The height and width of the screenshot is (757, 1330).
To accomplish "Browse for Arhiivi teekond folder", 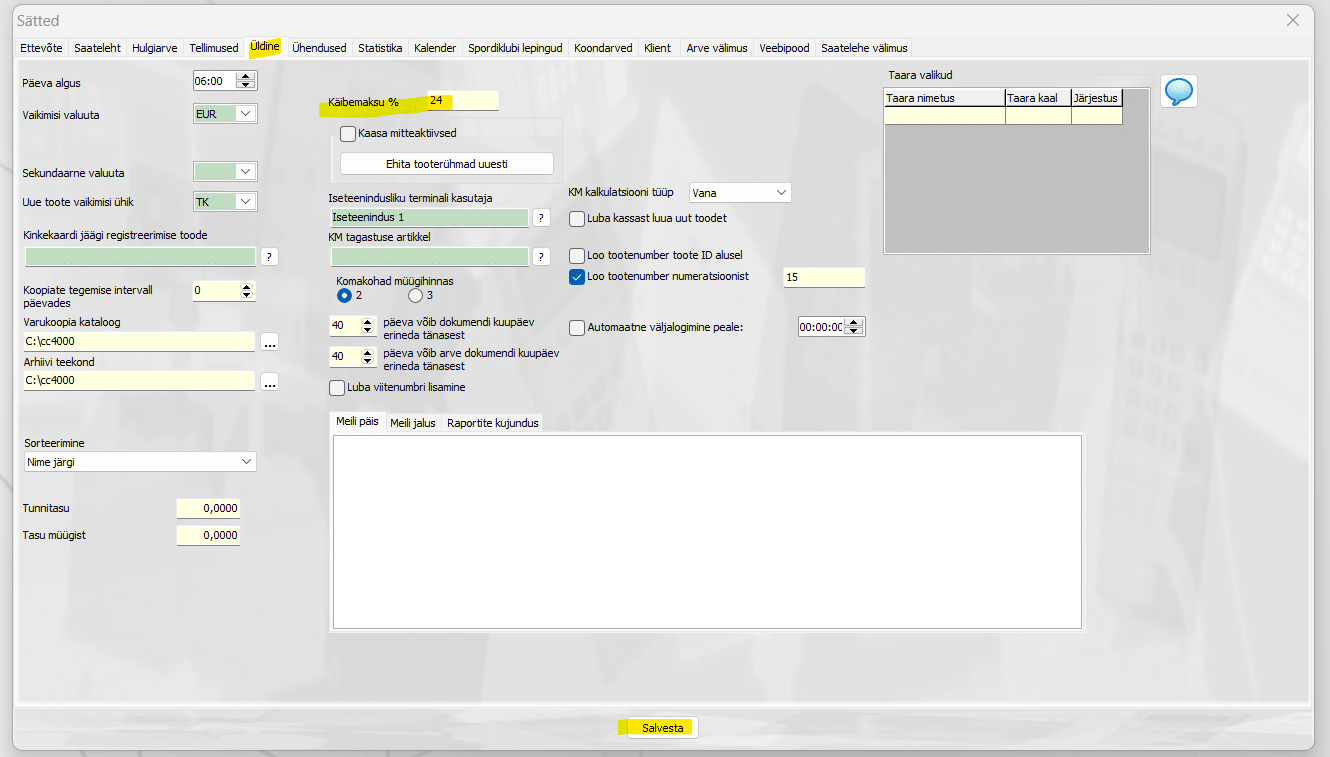I will [x=268, y=381].
